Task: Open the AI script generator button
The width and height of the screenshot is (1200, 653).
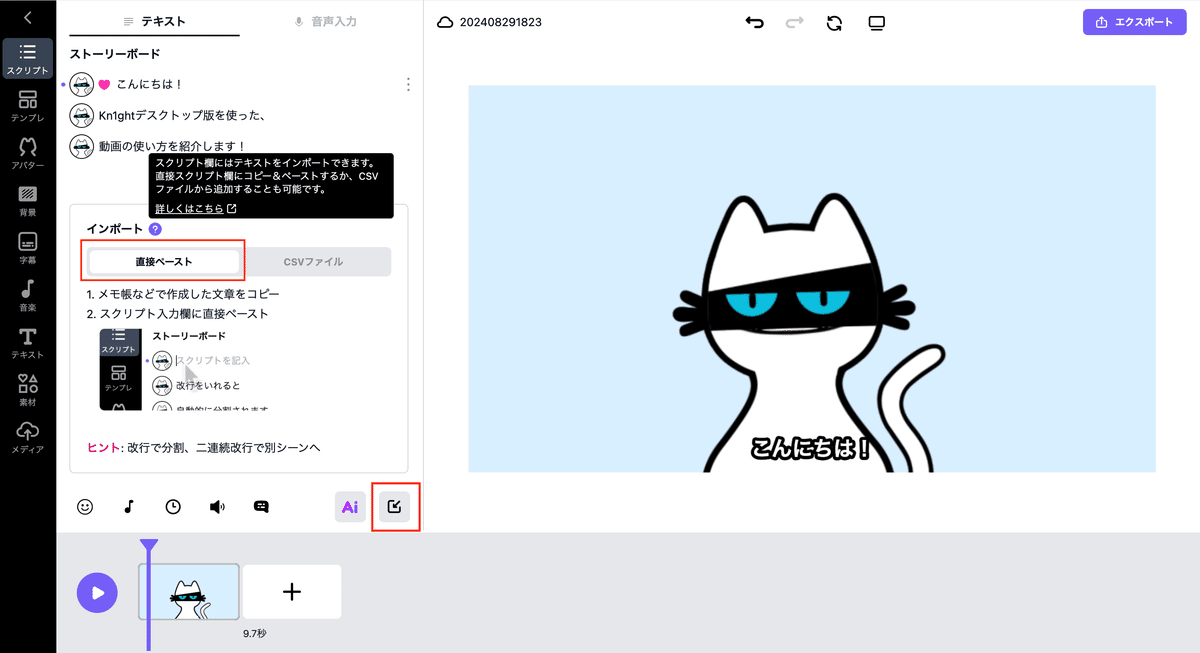Action: 350,507
